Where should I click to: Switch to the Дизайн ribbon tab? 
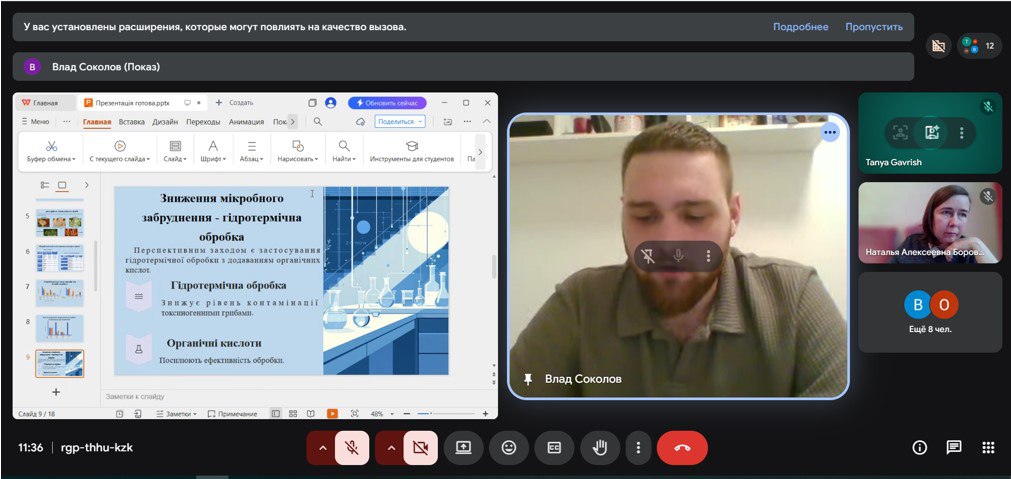pos(165,122)
